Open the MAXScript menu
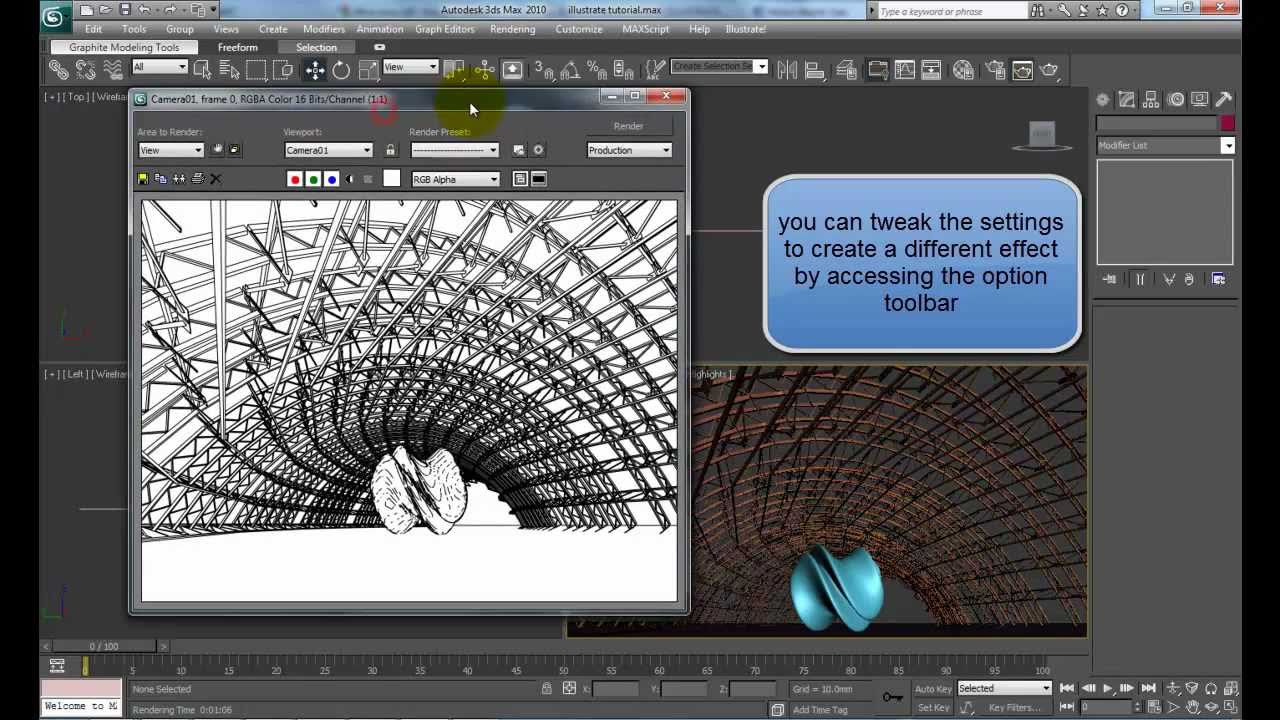The height and width of the screenshot is (720, 1280). click(645, 29)
